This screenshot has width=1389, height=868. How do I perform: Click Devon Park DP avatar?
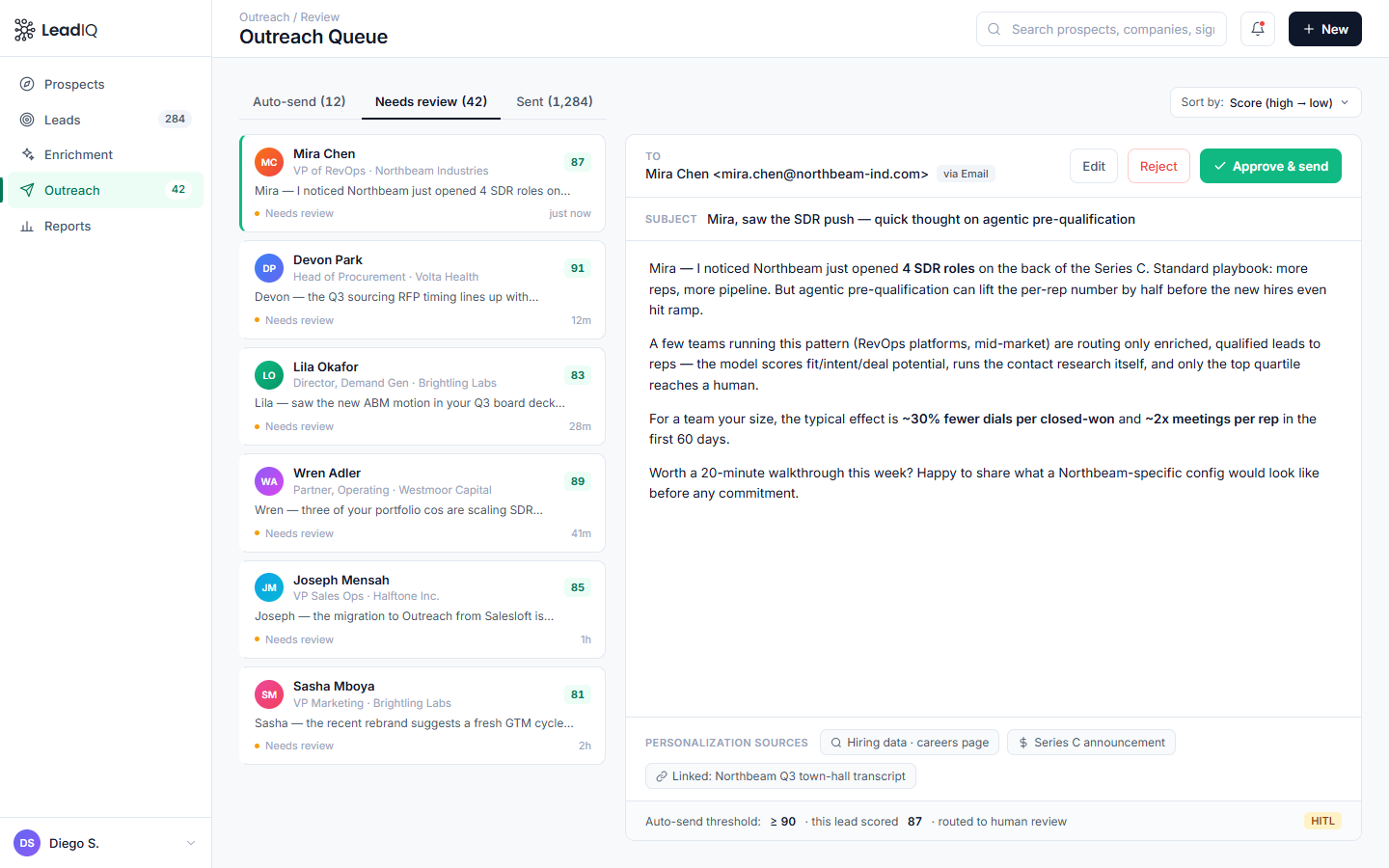269,268
